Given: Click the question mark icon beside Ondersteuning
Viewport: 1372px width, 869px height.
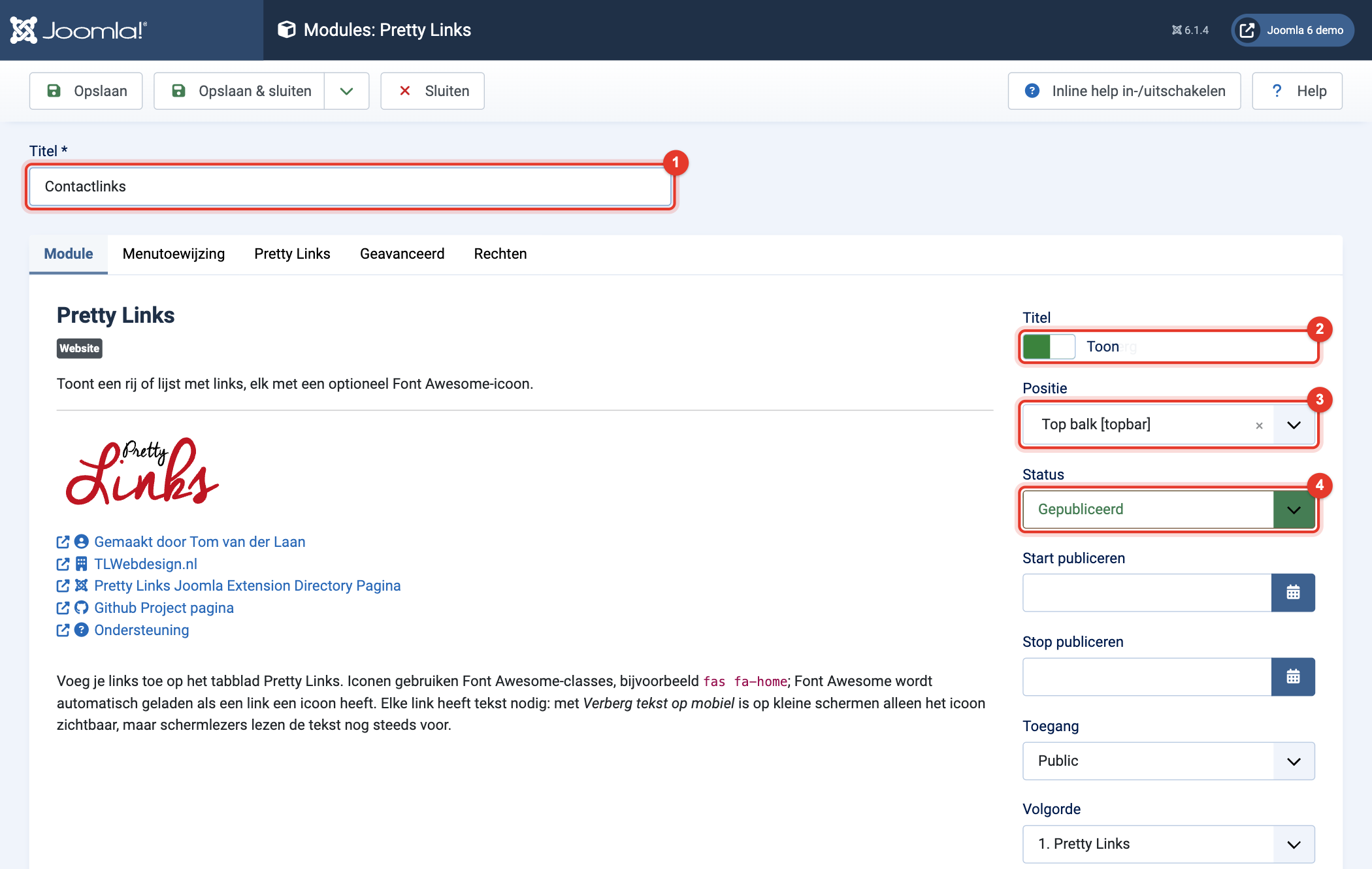Looking at the screenshot, I should point(82,630).
